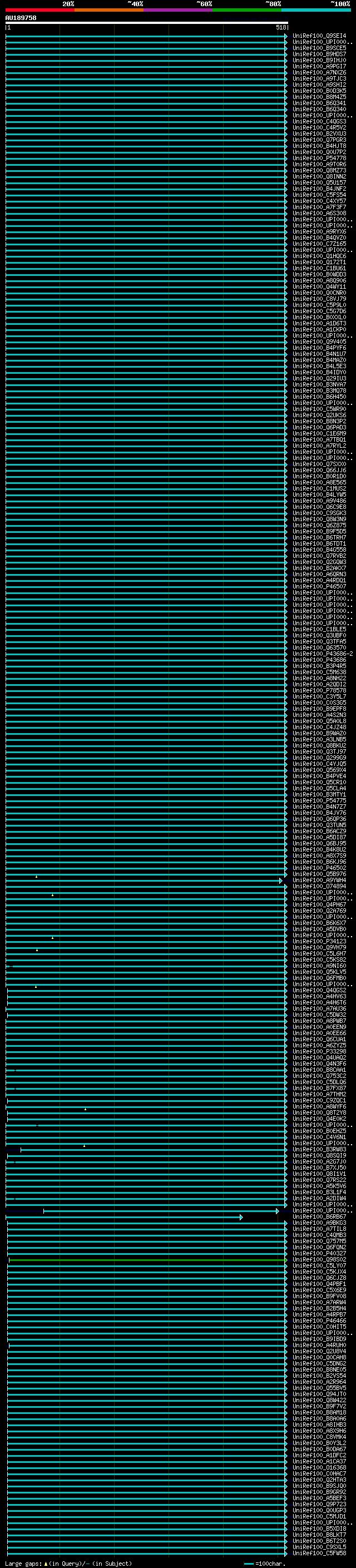Screen dimensions: 356x1568
Task: Select hit label UniRef100_A9RYX6
Action: [x=319, y=232]
